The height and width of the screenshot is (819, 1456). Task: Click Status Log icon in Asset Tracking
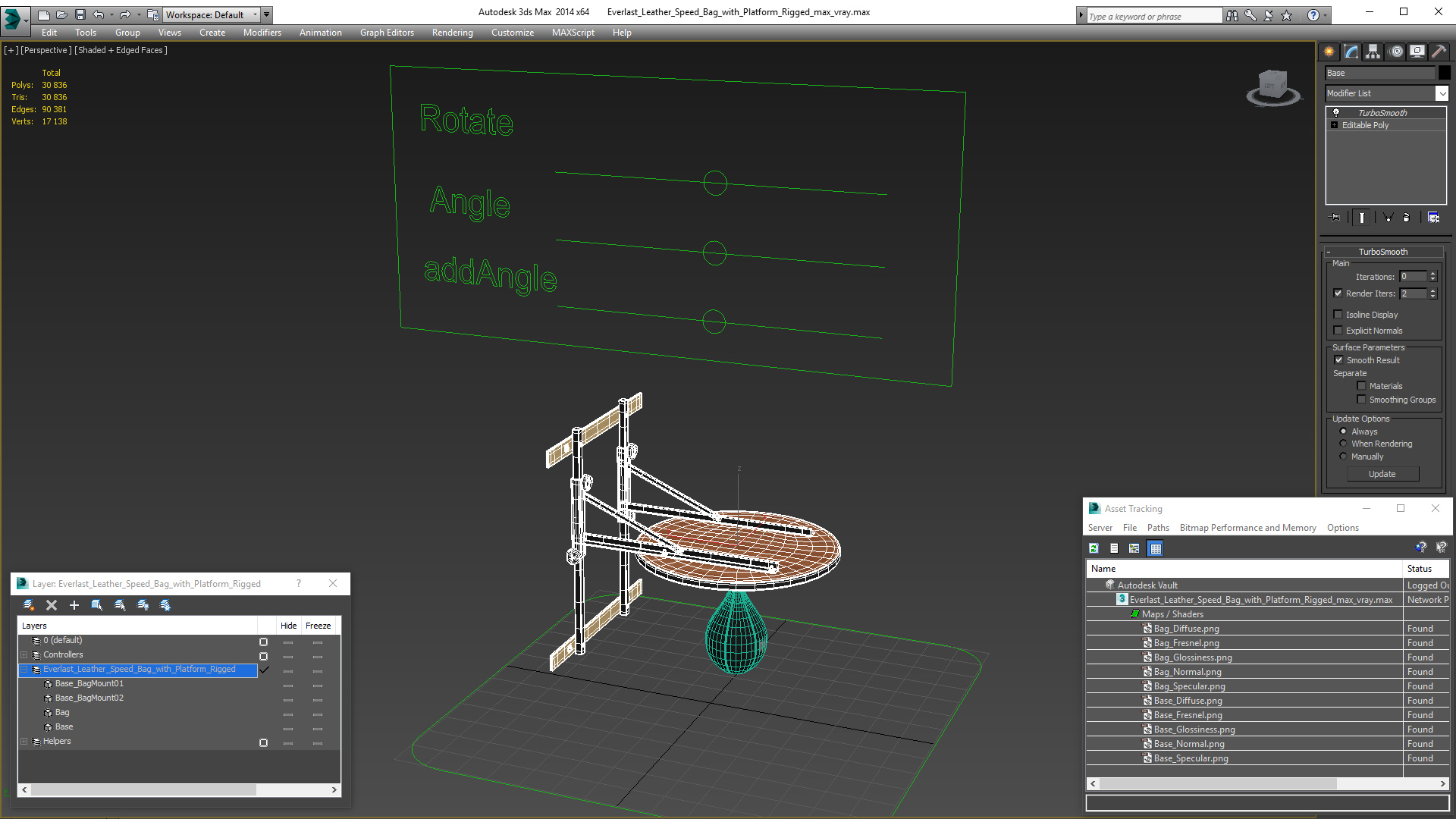click(1114, 548)
